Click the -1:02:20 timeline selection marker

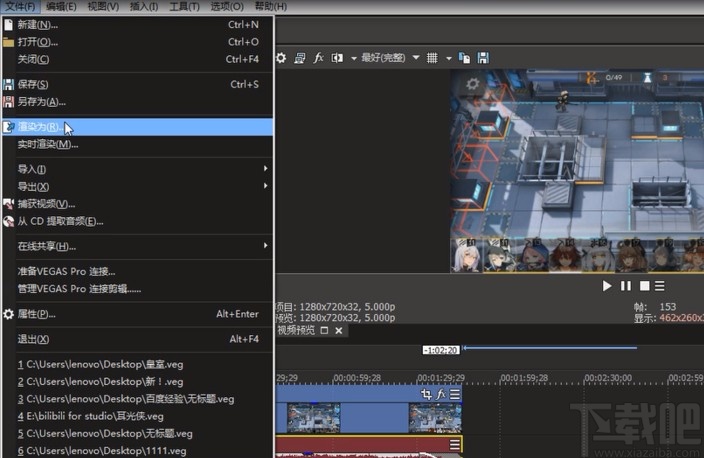441,350
